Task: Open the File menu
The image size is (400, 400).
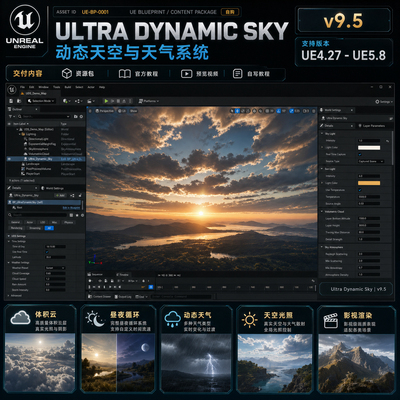Action: (22, 87)
